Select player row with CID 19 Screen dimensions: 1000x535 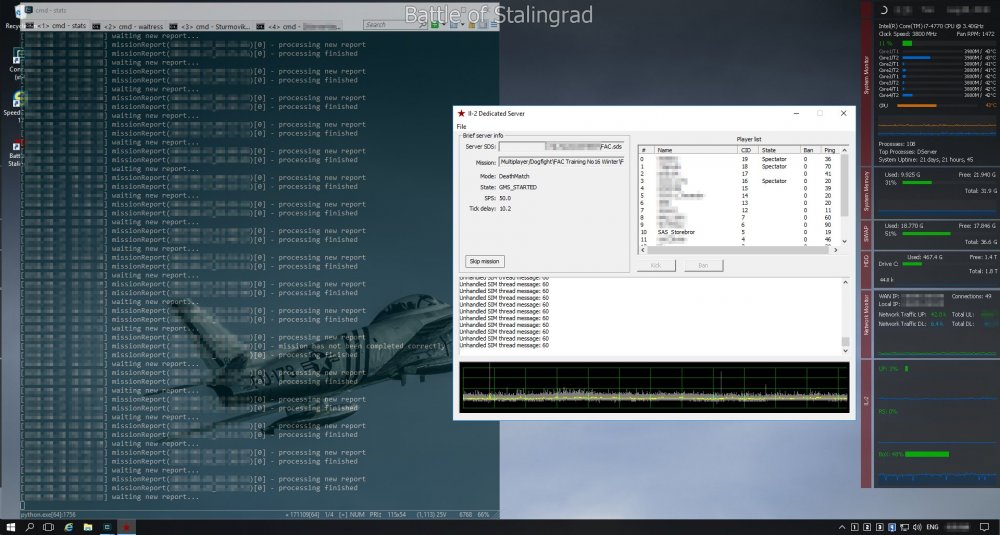[740, 159]
